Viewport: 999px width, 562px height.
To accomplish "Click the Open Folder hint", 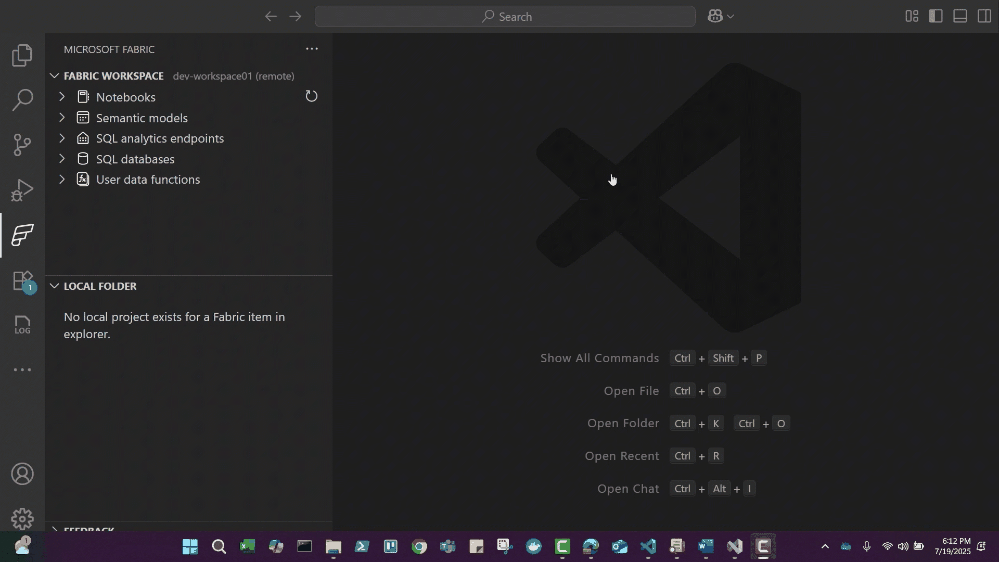I will (x=623, y=423).
